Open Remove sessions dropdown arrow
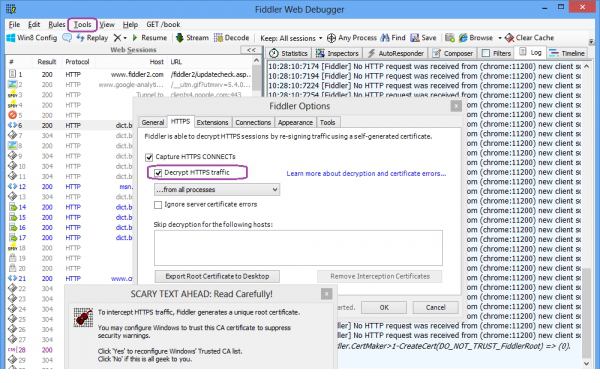The width and height of the screenshot is (600, 383). pyautogui.click(x=125, y=38)
